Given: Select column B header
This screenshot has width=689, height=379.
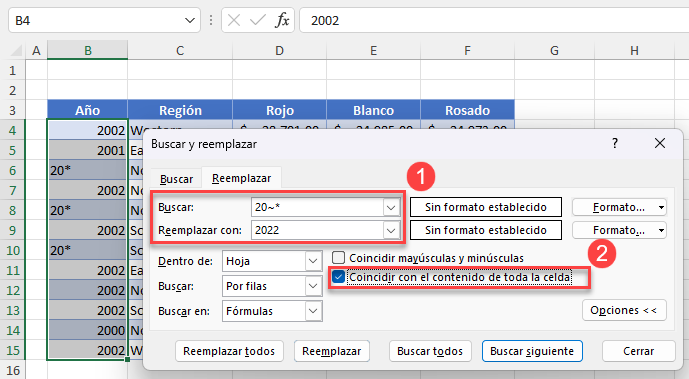Looking at the screenshot, I should [x=87, y=51].
